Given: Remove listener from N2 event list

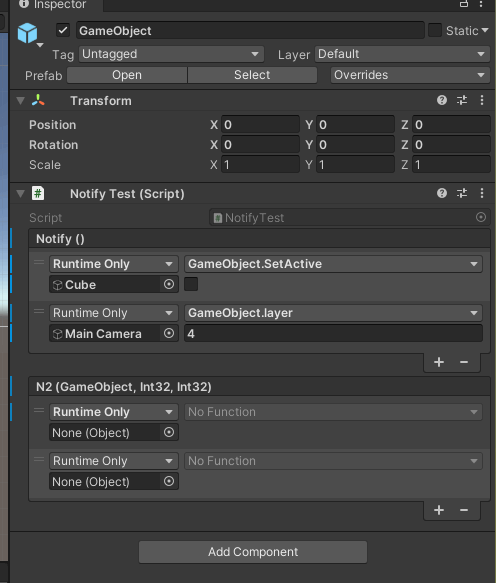Looking at the screenshot, I should pos(464,510).
